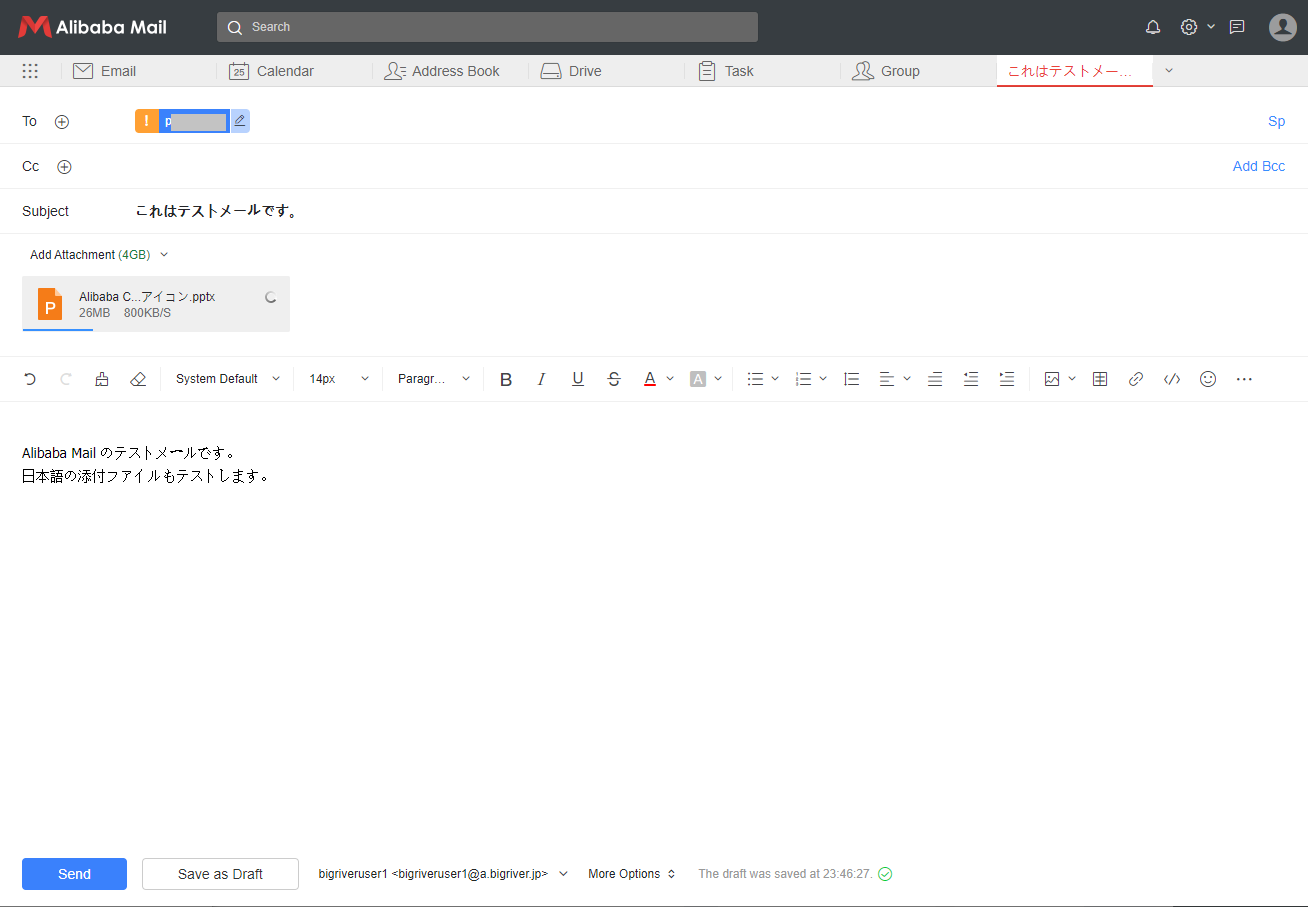The width and height of the screenshot is (1308, 907).
Task: Insert a hyperlink via the link icon
Action: 1136,379
